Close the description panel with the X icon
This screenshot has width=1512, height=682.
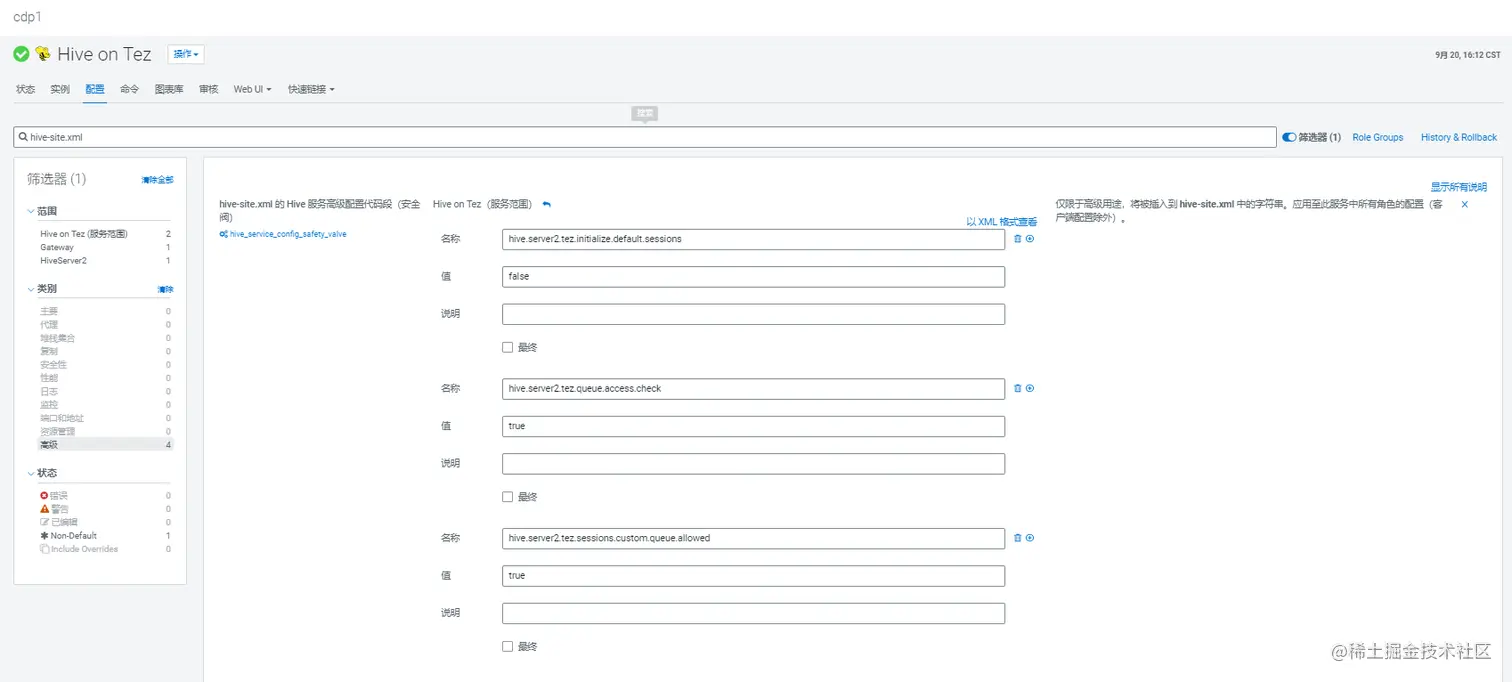tap(1465, 204)
